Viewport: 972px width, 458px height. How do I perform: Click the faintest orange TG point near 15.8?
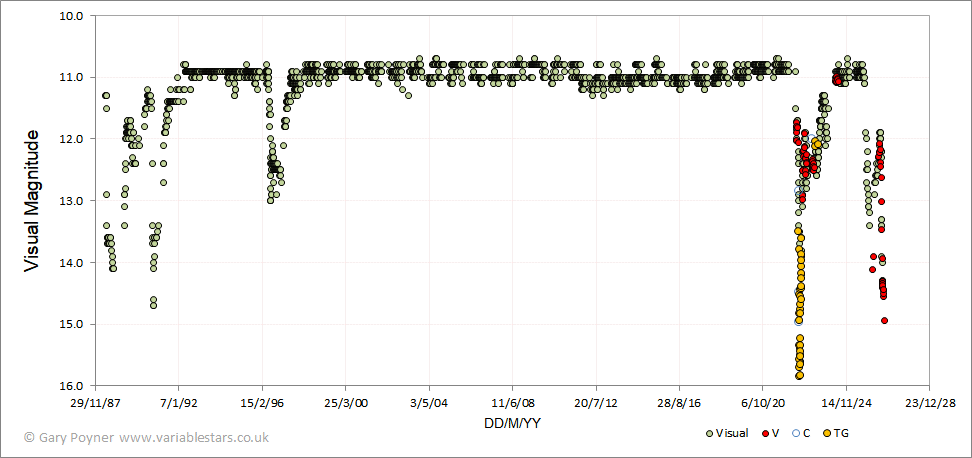tap(800, 376)
